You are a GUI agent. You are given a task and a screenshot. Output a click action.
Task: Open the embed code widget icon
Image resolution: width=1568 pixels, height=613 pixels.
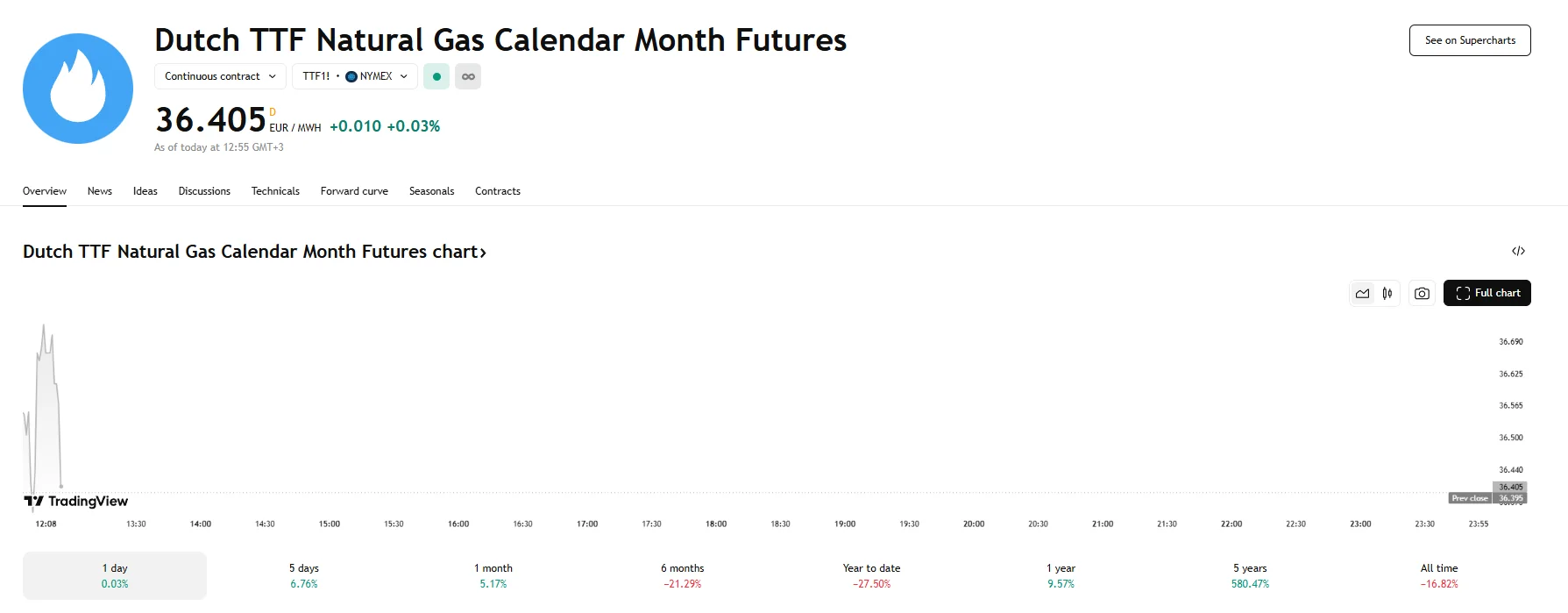coord(1518,252)
